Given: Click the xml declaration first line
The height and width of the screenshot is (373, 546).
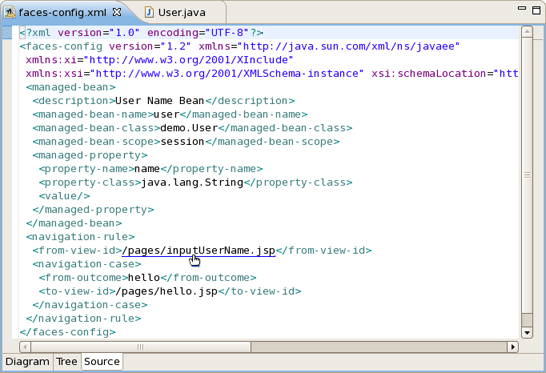Looking at the screenshot, I should pyautogui.click(x=141, y=33).
